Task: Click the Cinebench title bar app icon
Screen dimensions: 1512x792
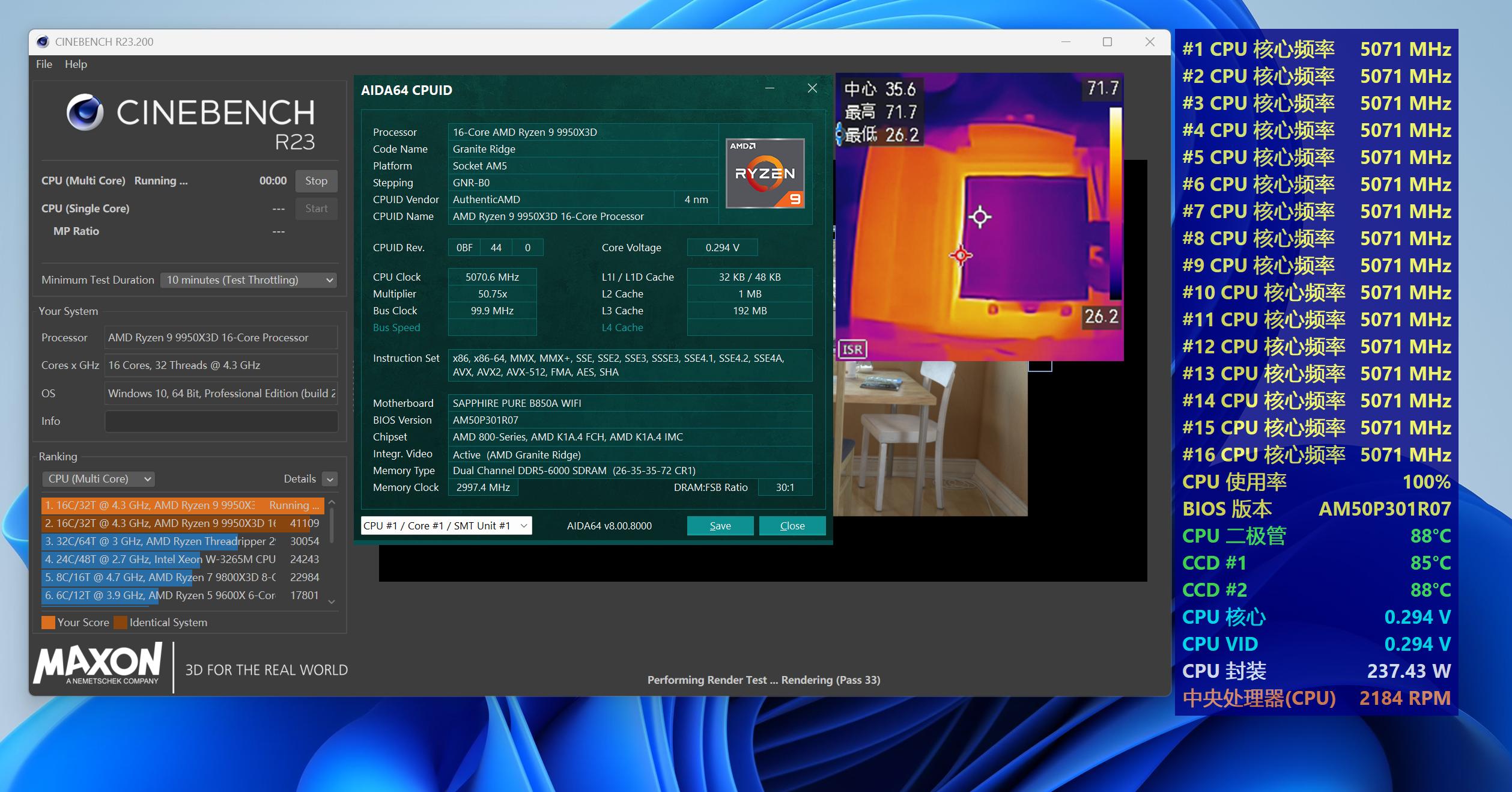Action: (43, 41)
